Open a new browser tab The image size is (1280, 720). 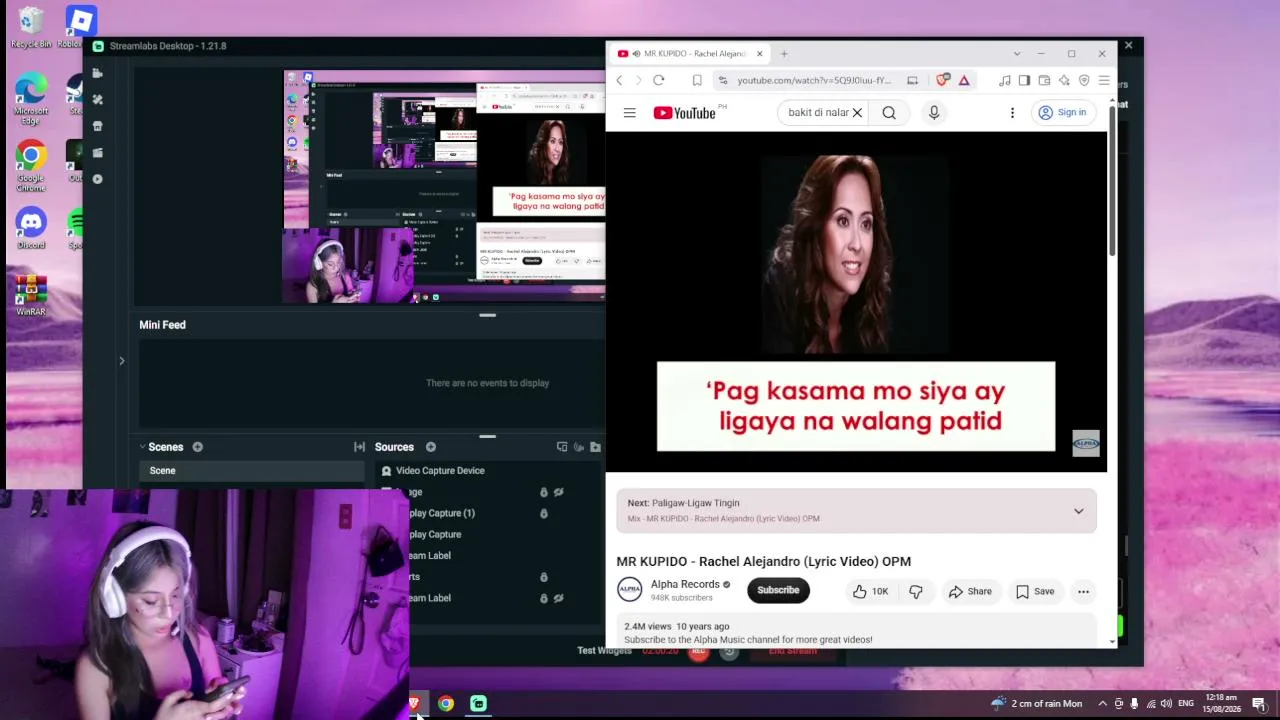[x=784, y=54]
